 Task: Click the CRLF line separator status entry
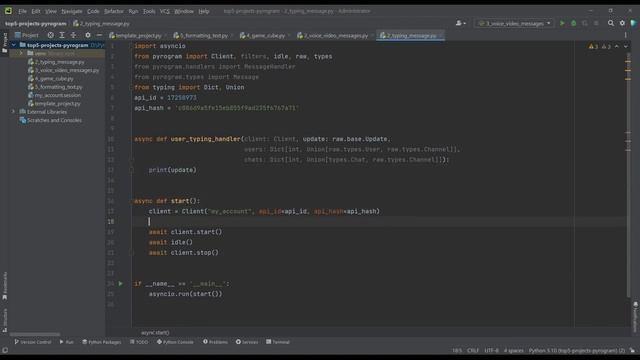(473, 351)
